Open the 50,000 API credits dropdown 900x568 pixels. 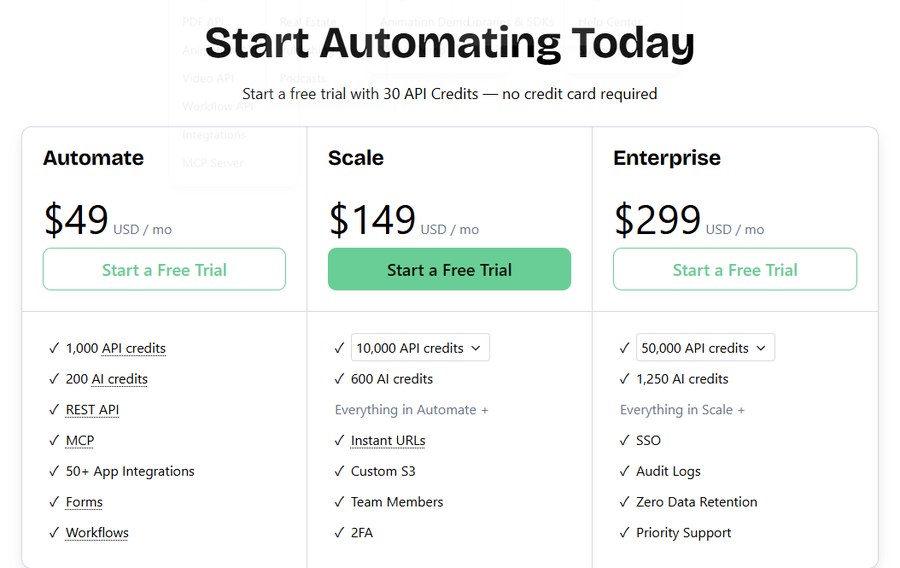click(705, 348)
